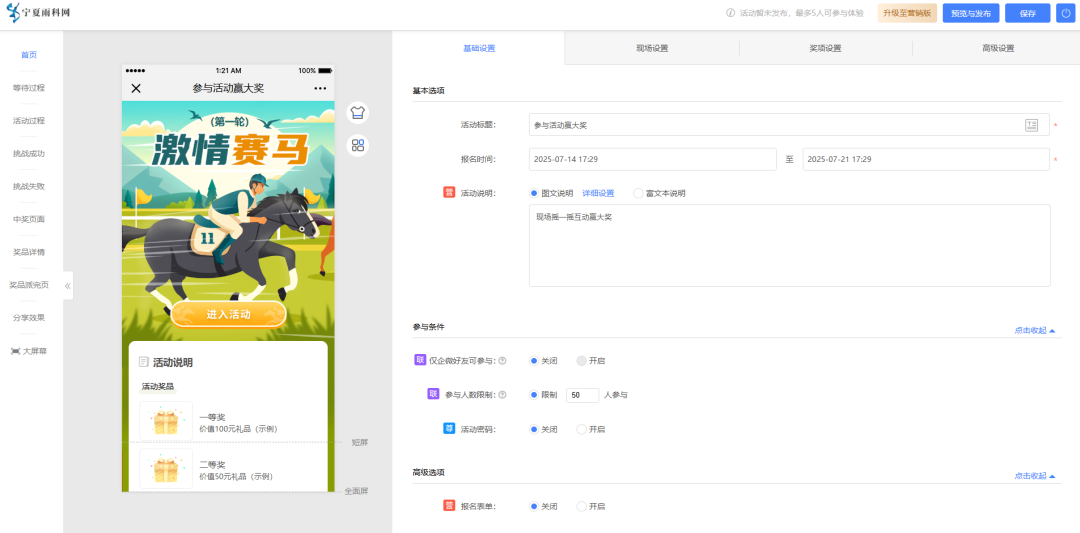Open 活动过程 in the left sidebar
1080x533 pixels.
click(x=29, y=121)
